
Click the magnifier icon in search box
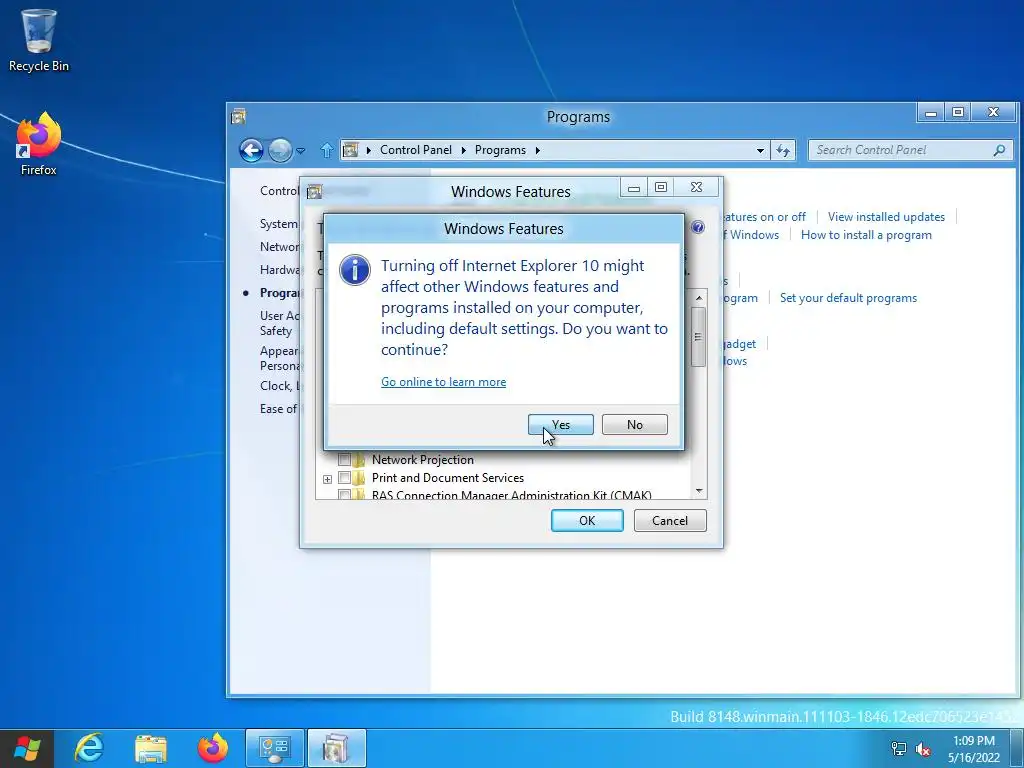(x=999, y=150)
